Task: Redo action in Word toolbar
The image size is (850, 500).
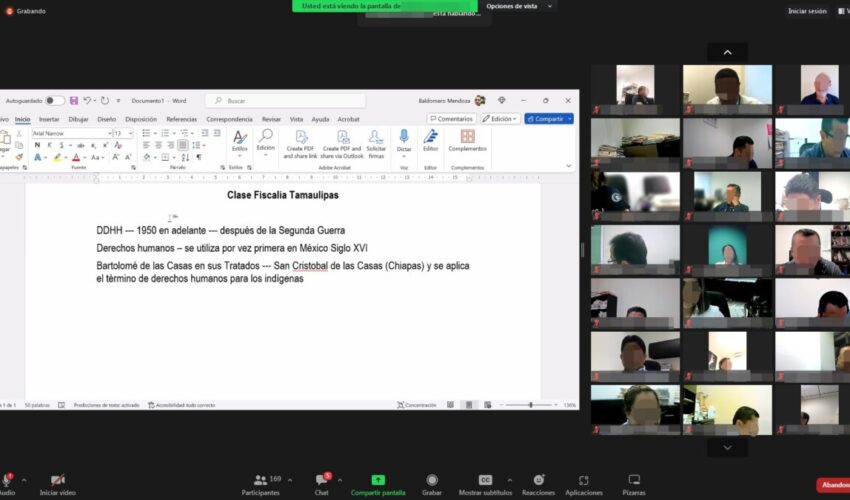Action: (105, 100)
